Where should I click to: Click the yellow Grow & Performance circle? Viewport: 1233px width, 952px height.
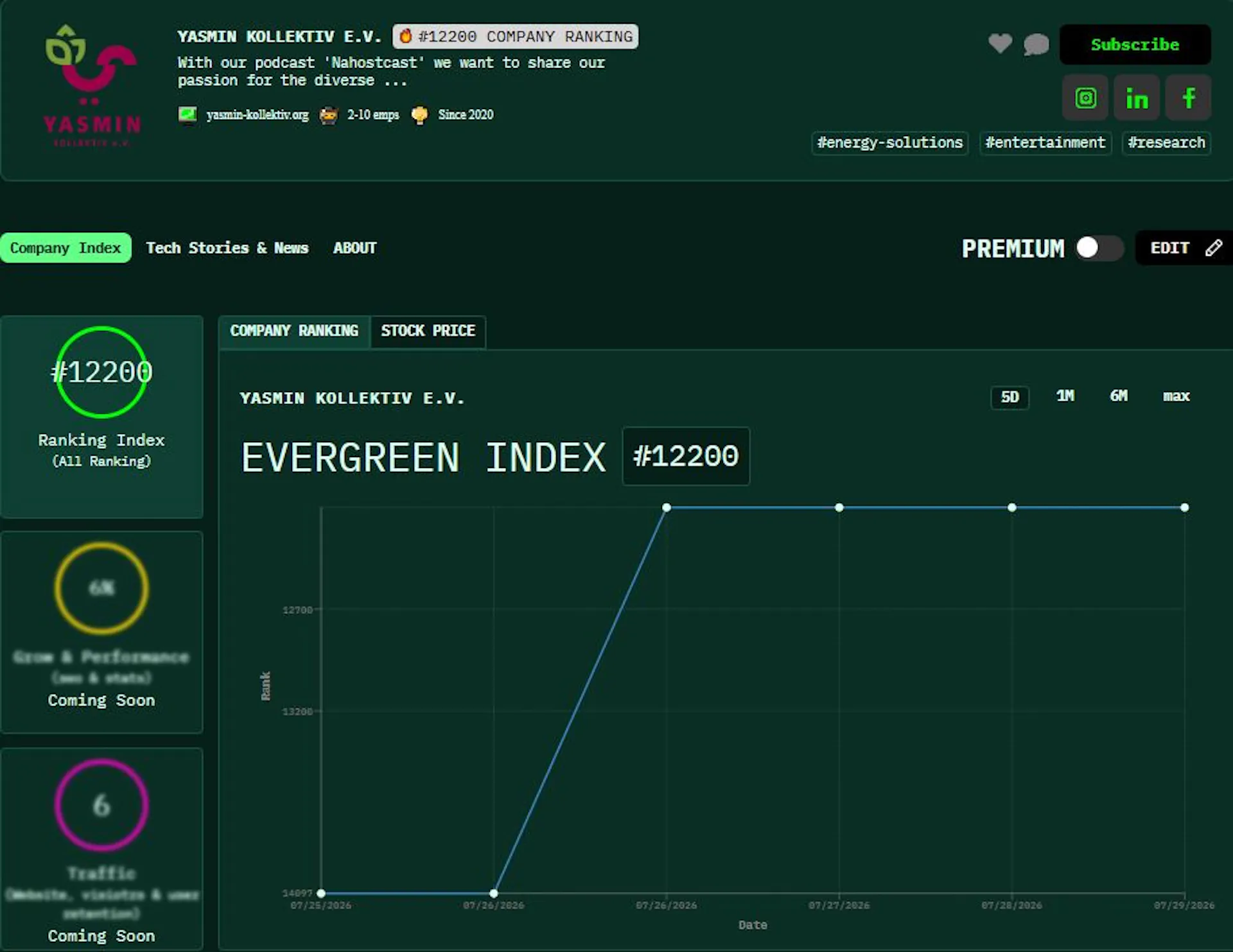[101, 588]
